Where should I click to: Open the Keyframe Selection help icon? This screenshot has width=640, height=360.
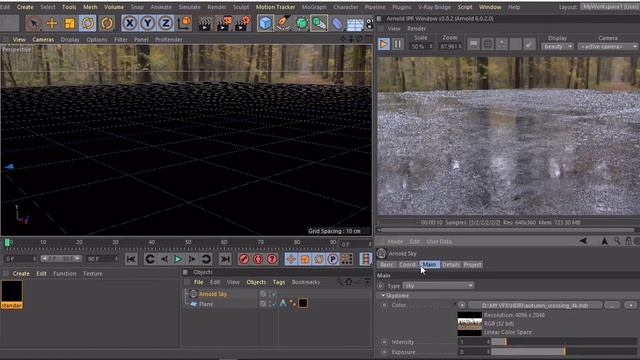click(x=272, y=259)
